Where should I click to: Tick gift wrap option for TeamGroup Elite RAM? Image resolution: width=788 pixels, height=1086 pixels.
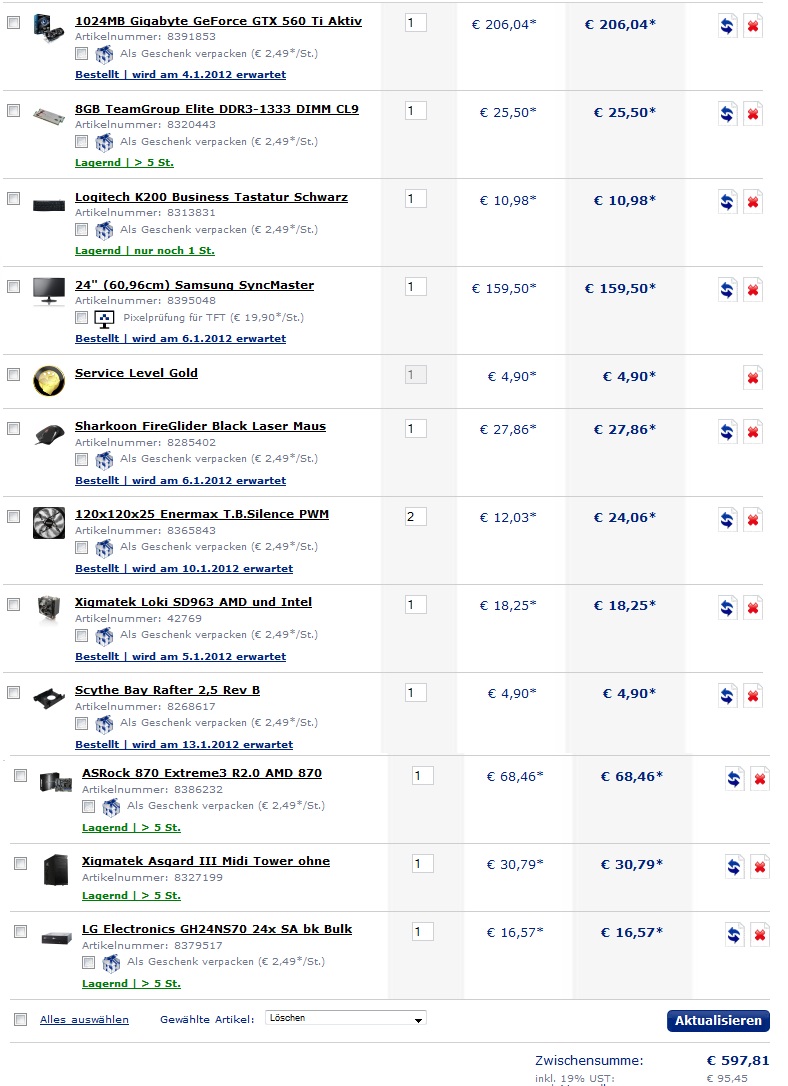[x=82, y=141]
